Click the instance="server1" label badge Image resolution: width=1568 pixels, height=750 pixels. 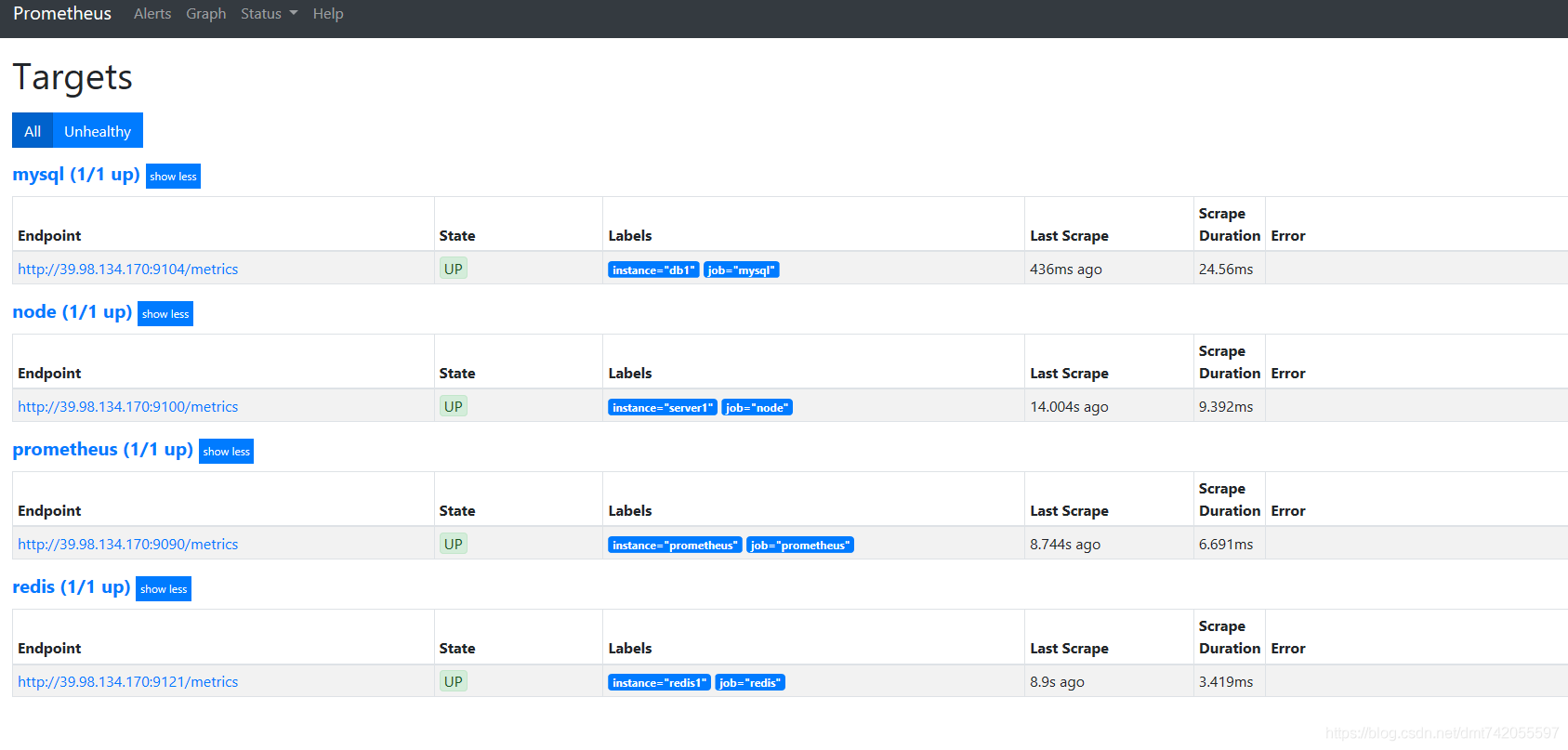pyautogui.click(x=663, y=408)
